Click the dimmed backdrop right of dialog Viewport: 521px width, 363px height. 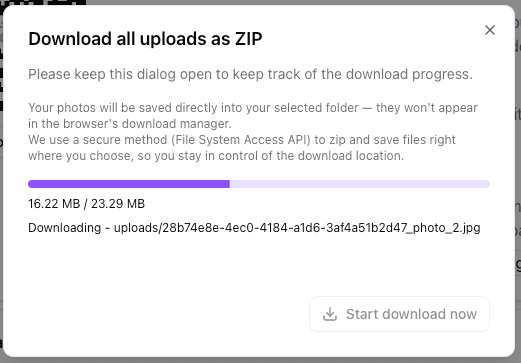click(518, 167)
